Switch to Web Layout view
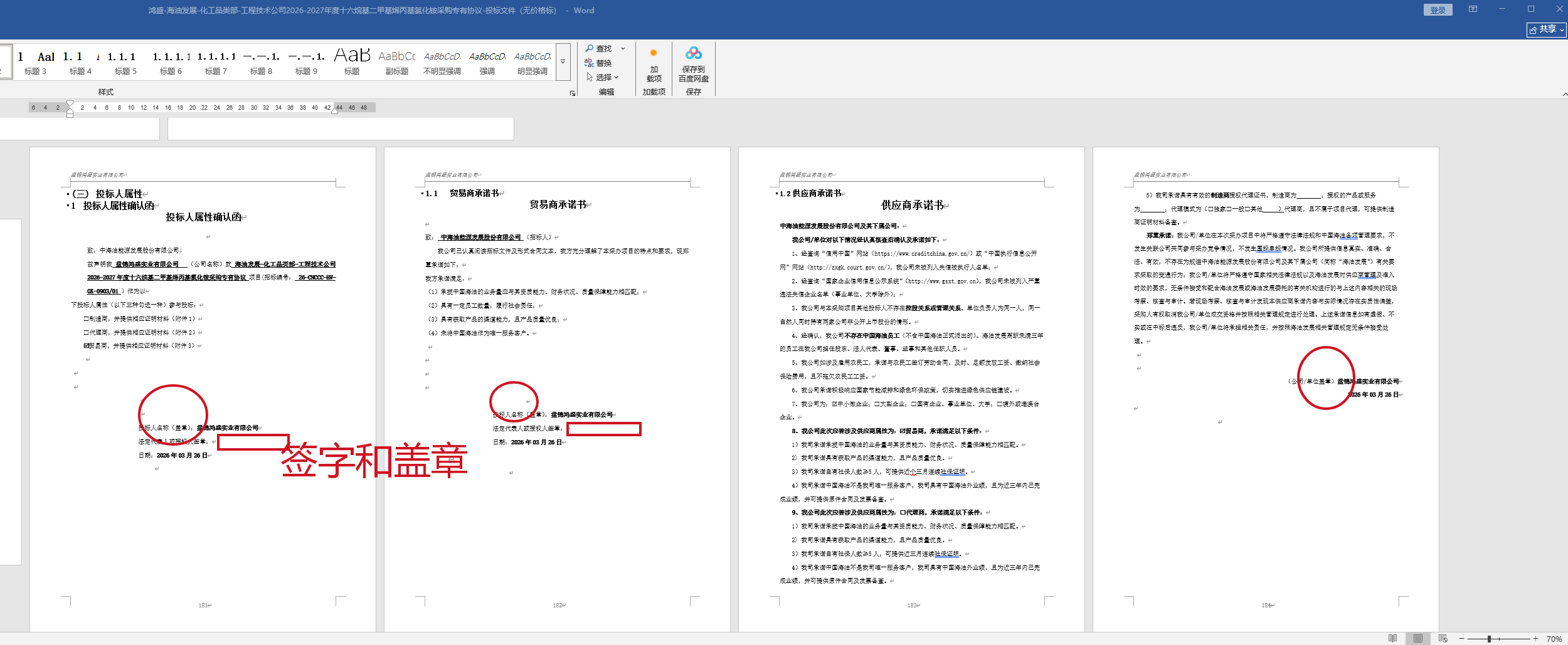The image size is (1568, 645). [1443, 638]
